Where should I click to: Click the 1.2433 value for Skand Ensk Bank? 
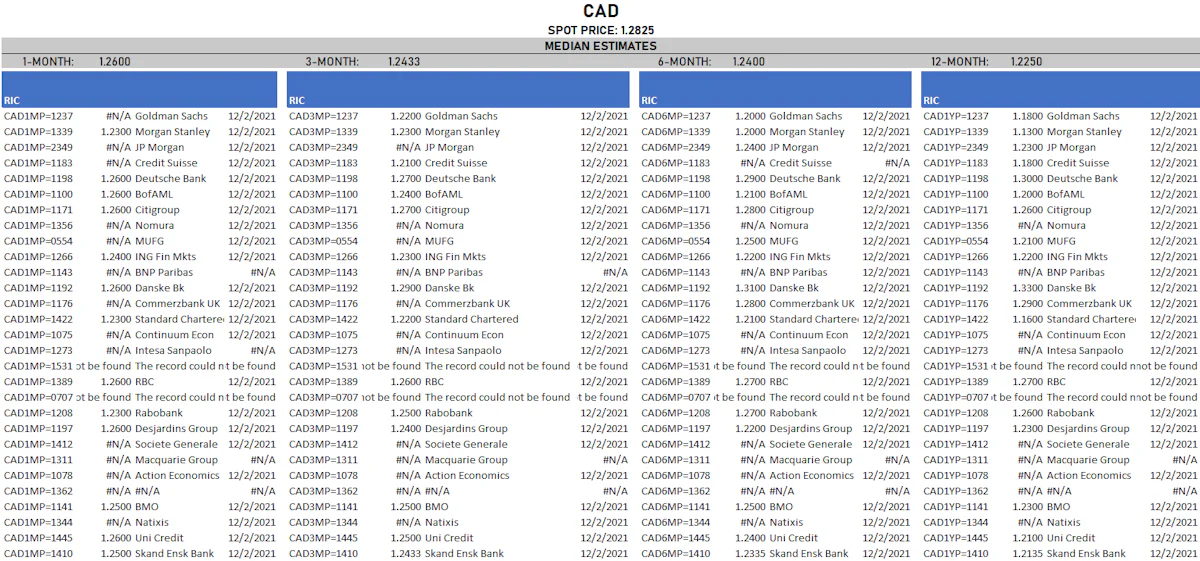[406, 554]
